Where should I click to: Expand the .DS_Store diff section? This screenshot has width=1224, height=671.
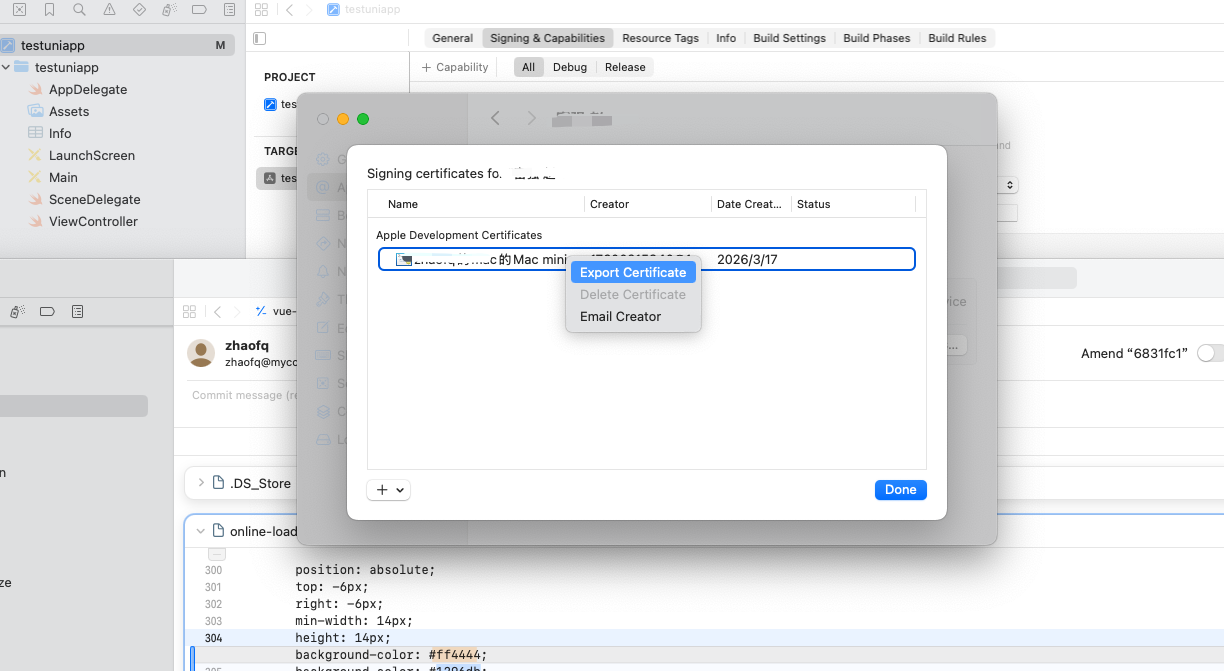click(x=201, y=483)
